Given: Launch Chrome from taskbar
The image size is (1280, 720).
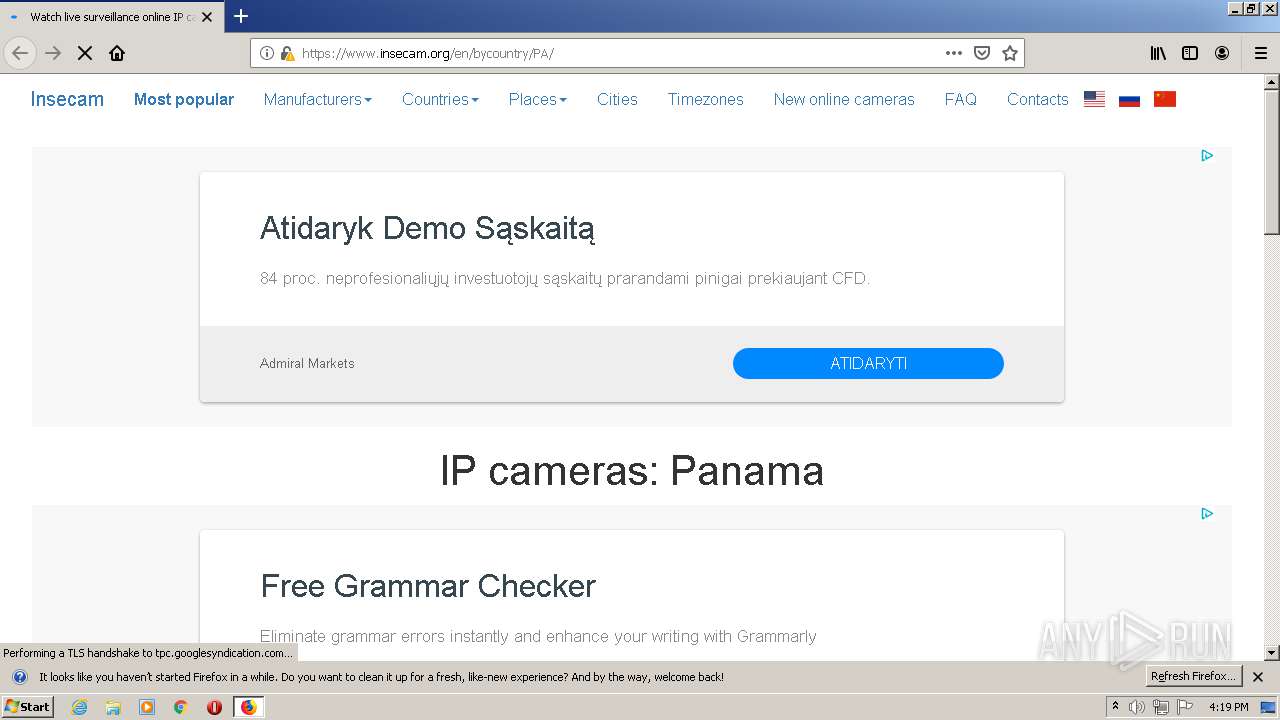Looking at the screenshot, I should click(180, 707).
